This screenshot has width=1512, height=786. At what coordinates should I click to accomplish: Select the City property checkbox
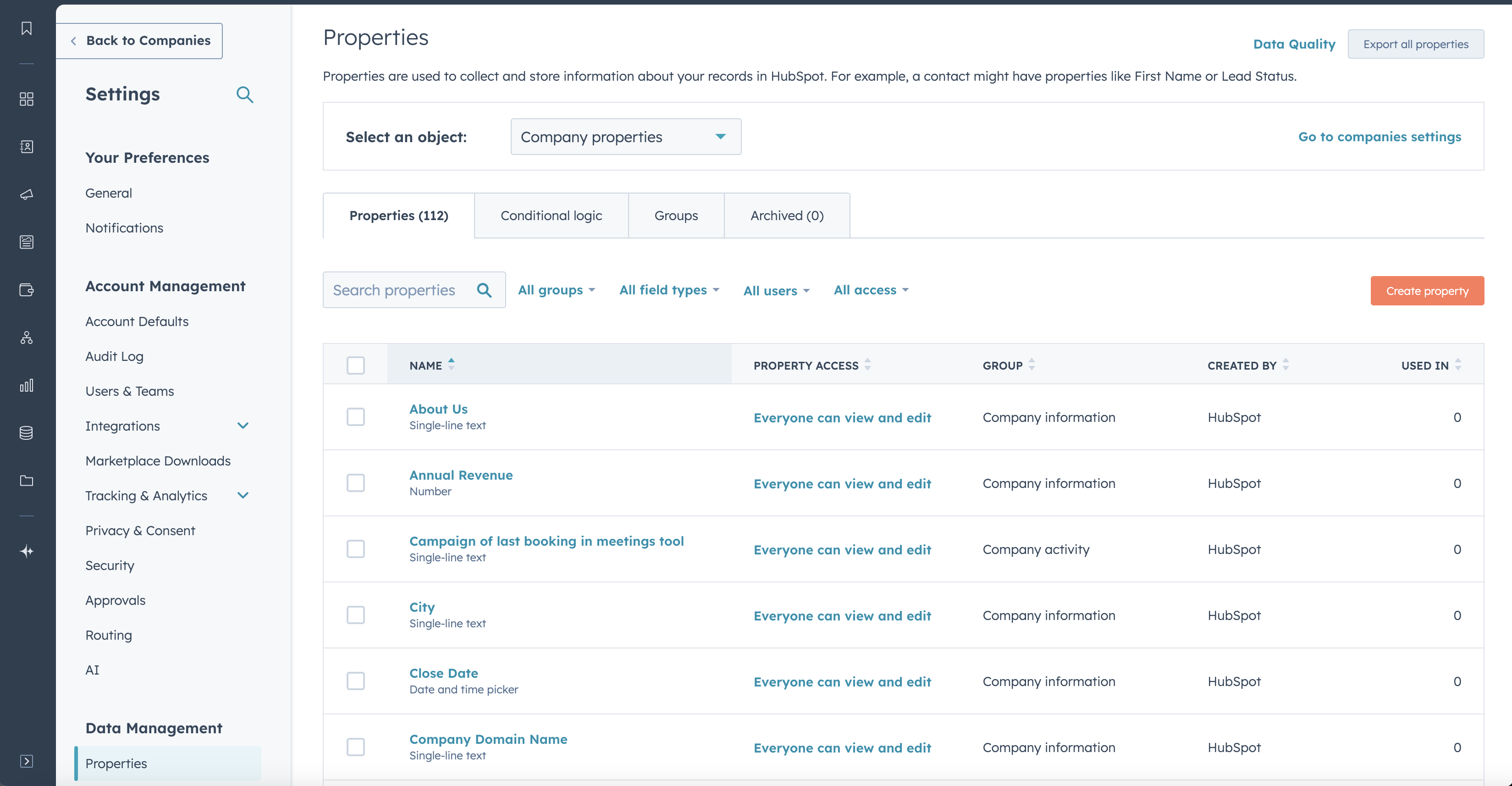pos(355,614)
